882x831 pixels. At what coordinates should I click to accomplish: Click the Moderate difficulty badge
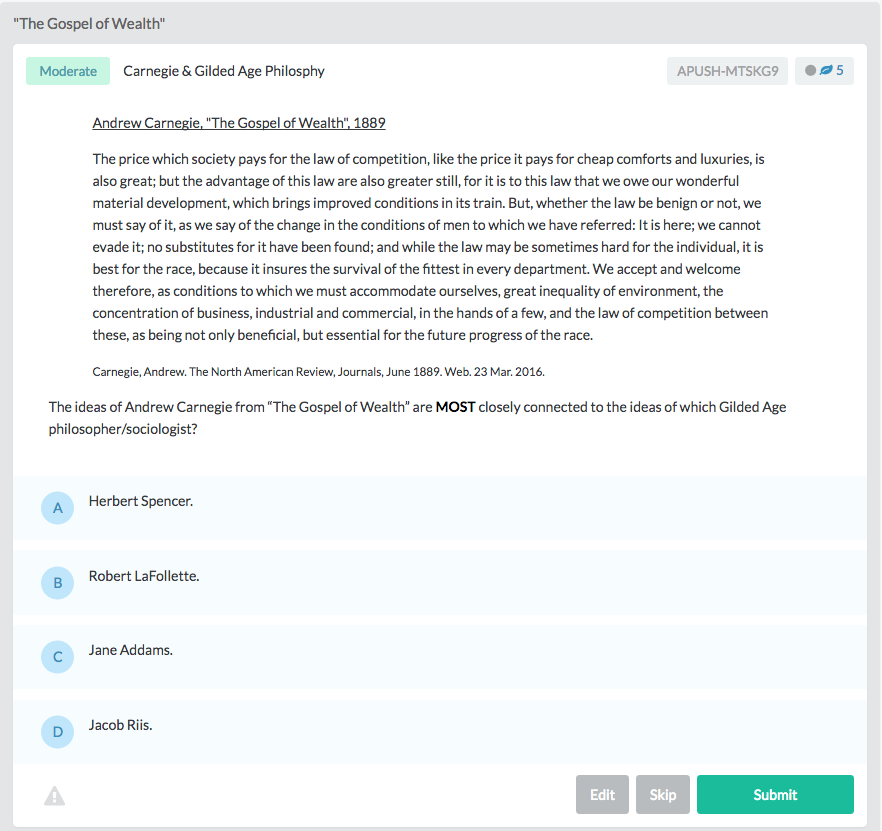tap(68, 71)
